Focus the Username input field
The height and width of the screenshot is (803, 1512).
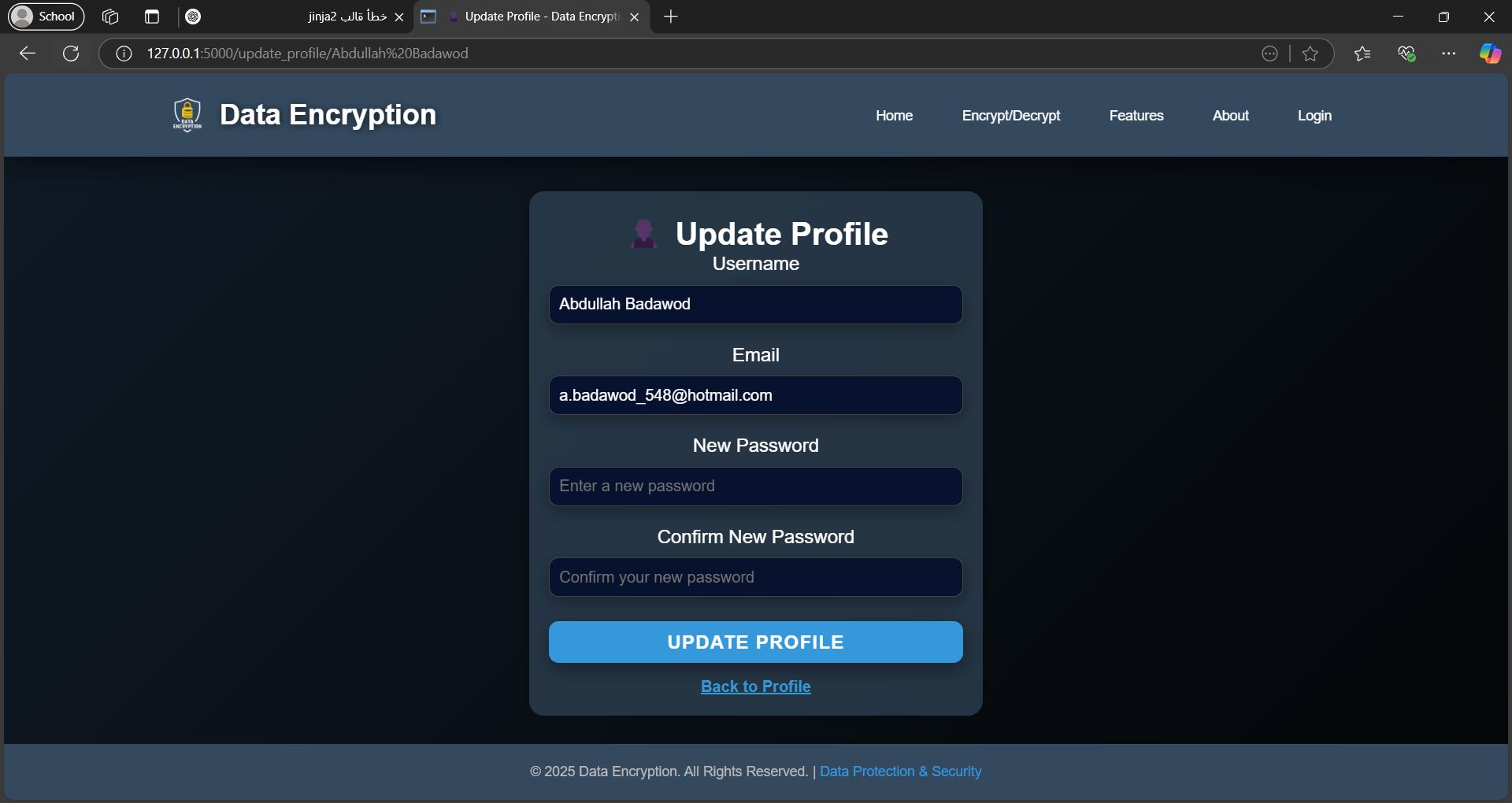(756, 305)
